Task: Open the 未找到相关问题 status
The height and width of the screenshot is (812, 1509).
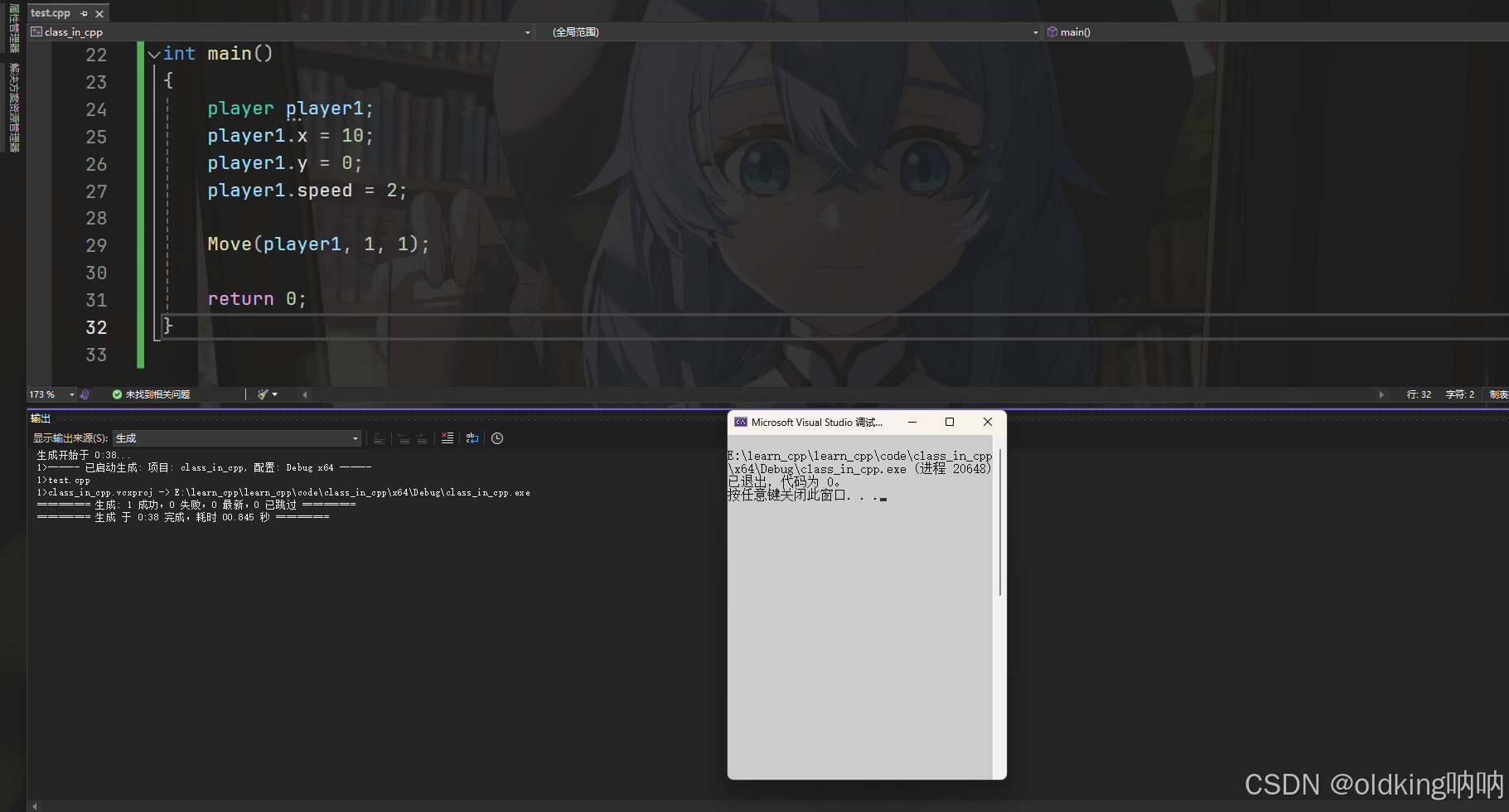Action: tap(157, 394)
